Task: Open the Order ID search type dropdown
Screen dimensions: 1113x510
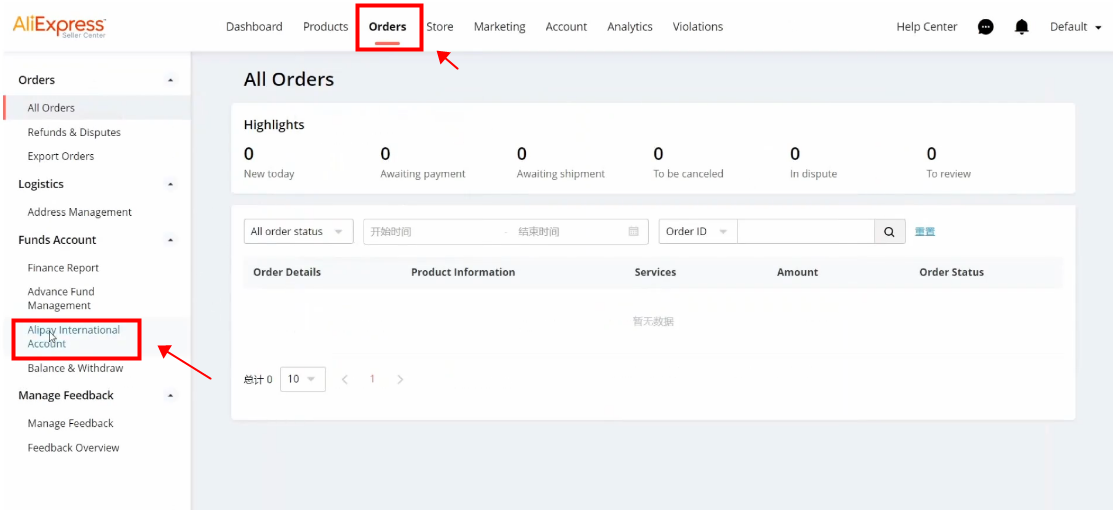Action: pyautogui.click(x=698, y=232)
